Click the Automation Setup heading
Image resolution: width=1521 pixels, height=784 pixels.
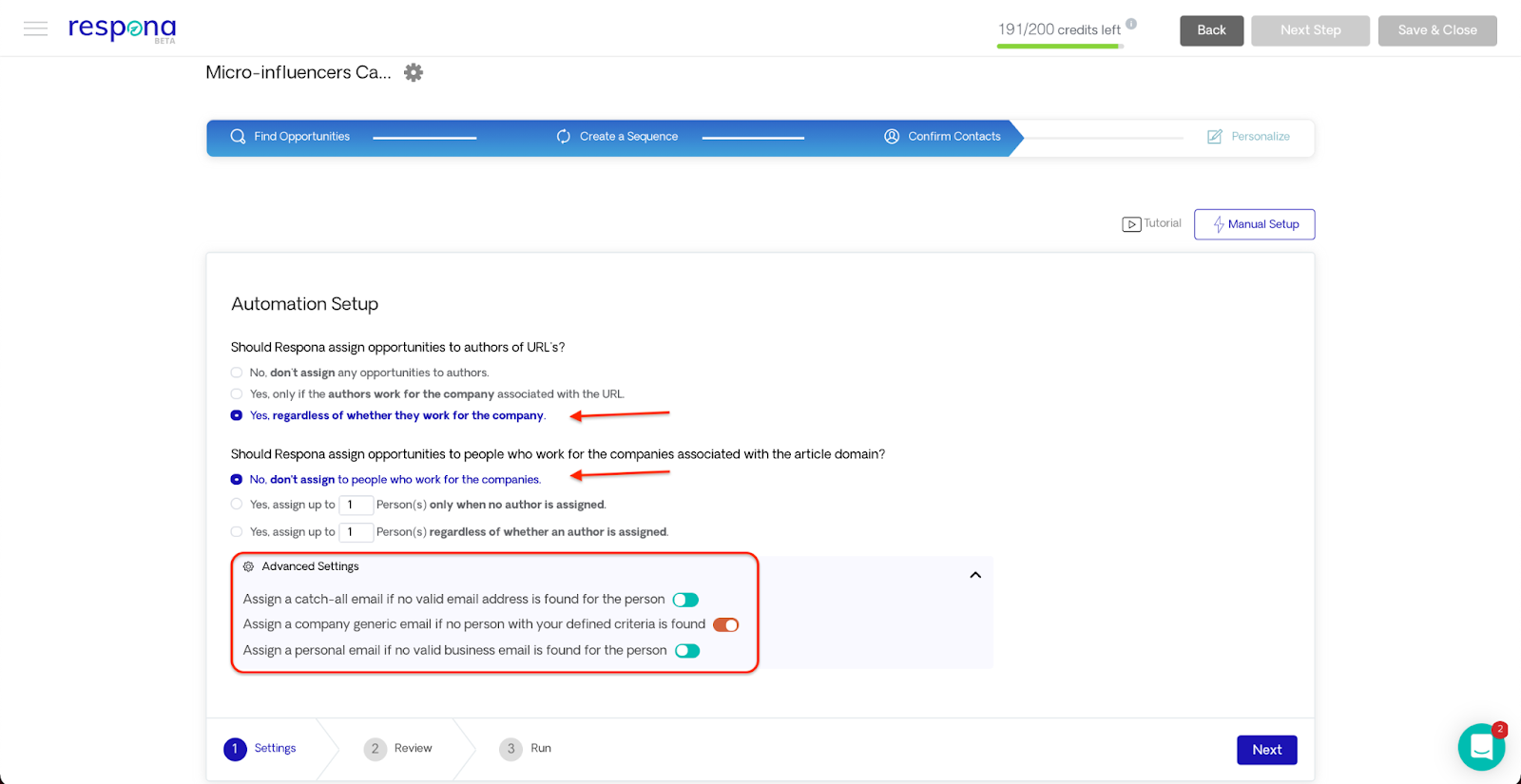[304, 304]
